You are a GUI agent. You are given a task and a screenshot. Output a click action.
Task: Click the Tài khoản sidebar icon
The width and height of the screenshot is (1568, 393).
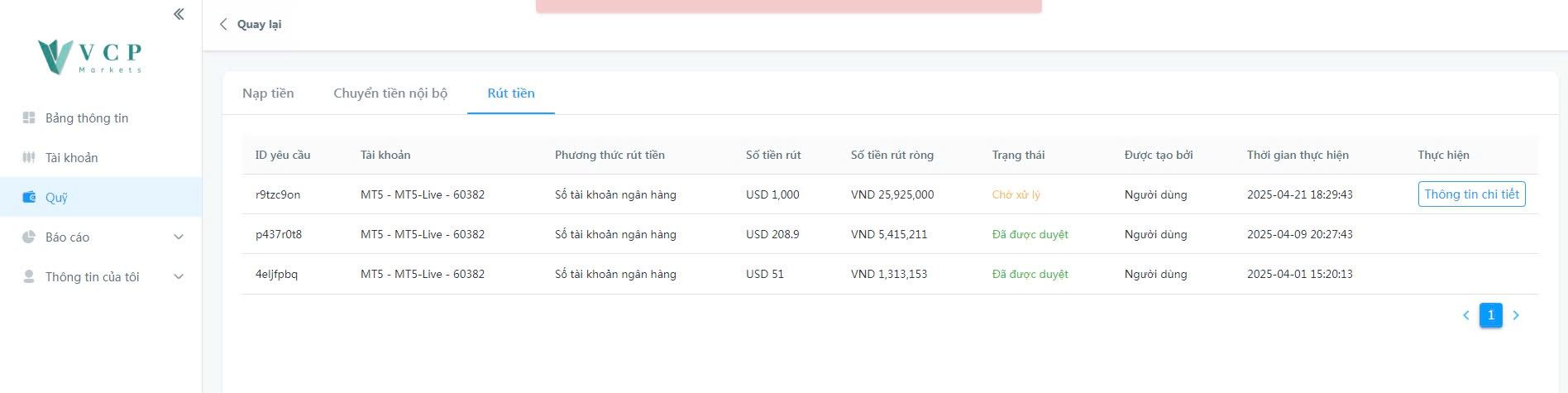pos(29,158)
